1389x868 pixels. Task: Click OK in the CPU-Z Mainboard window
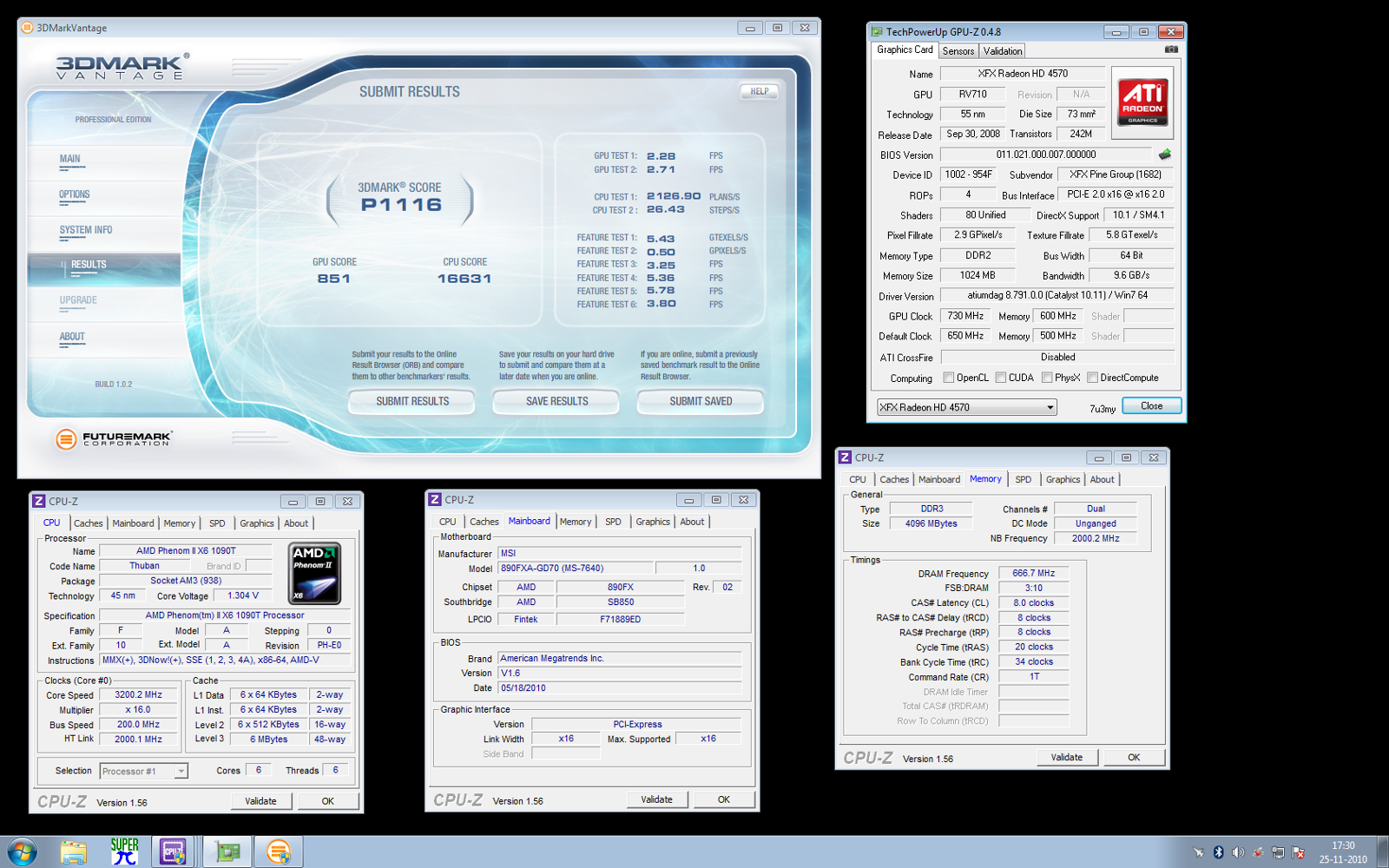[724, 799]
